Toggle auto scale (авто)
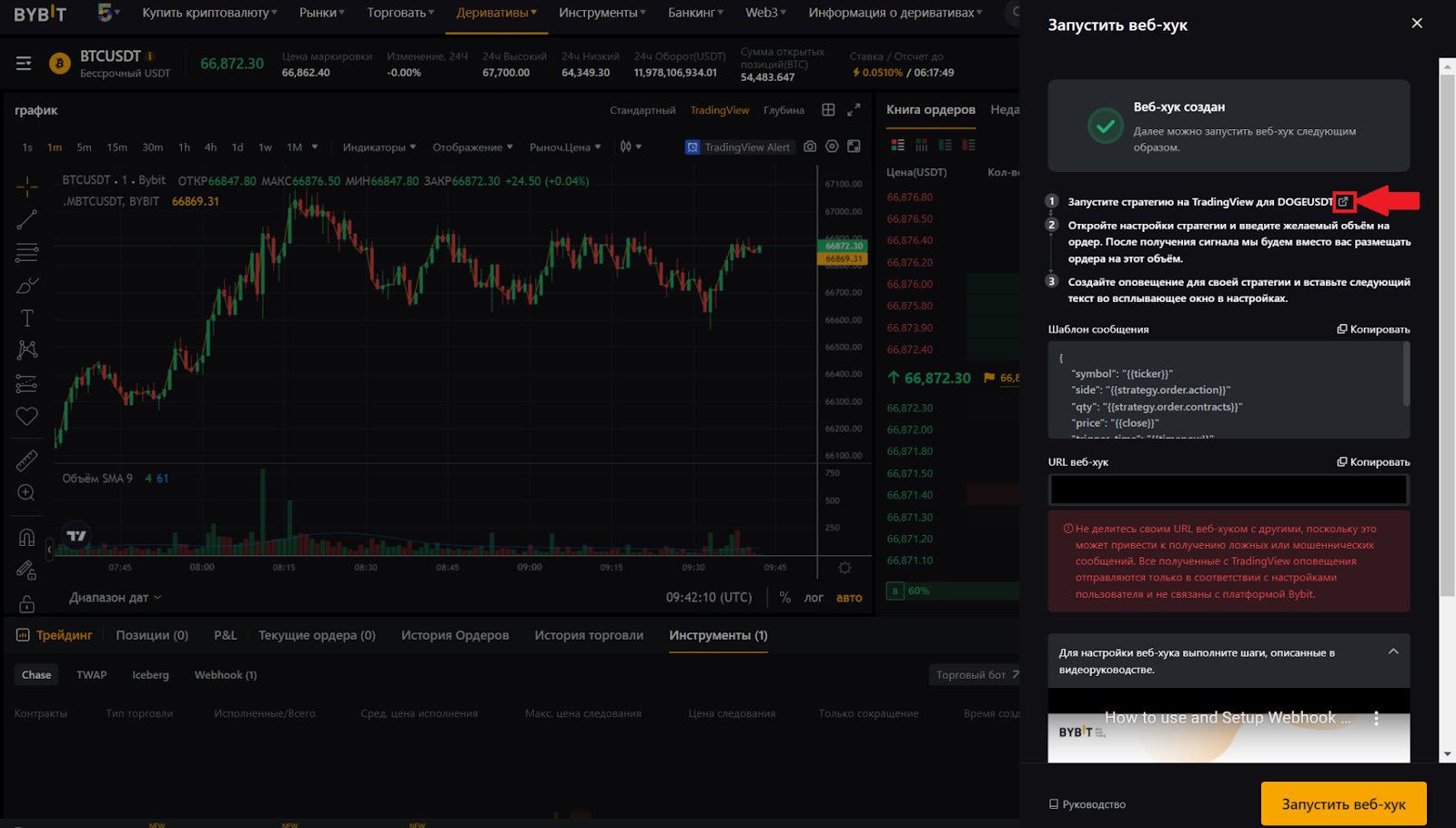The image size is (1456, 828). pos(849,598)
